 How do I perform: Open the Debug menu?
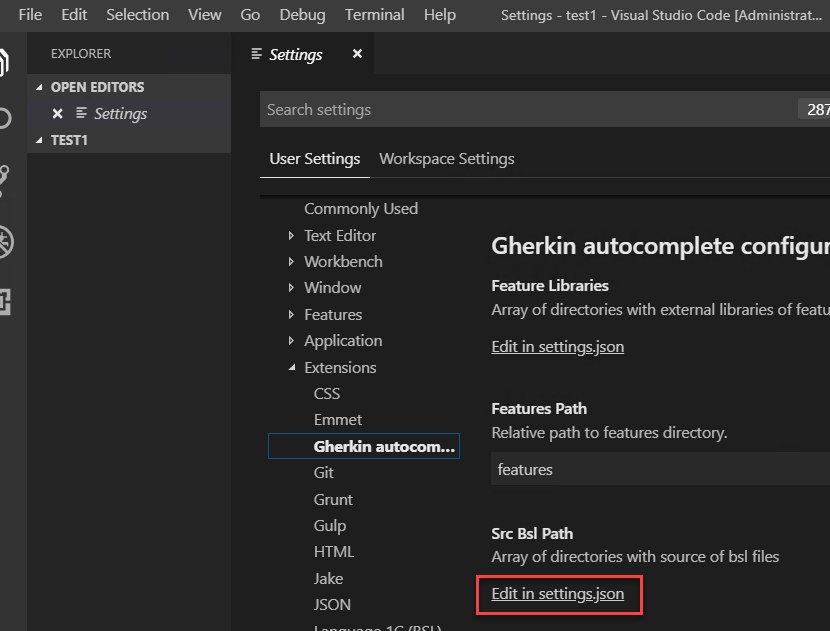pyautogui.click(x=302, y=15)
